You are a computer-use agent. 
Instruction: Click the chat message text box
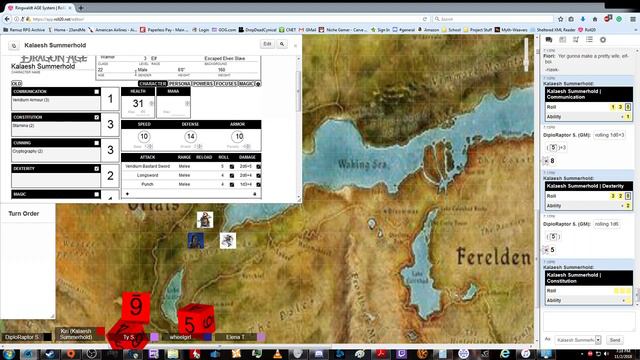click(x=589, y=322)
